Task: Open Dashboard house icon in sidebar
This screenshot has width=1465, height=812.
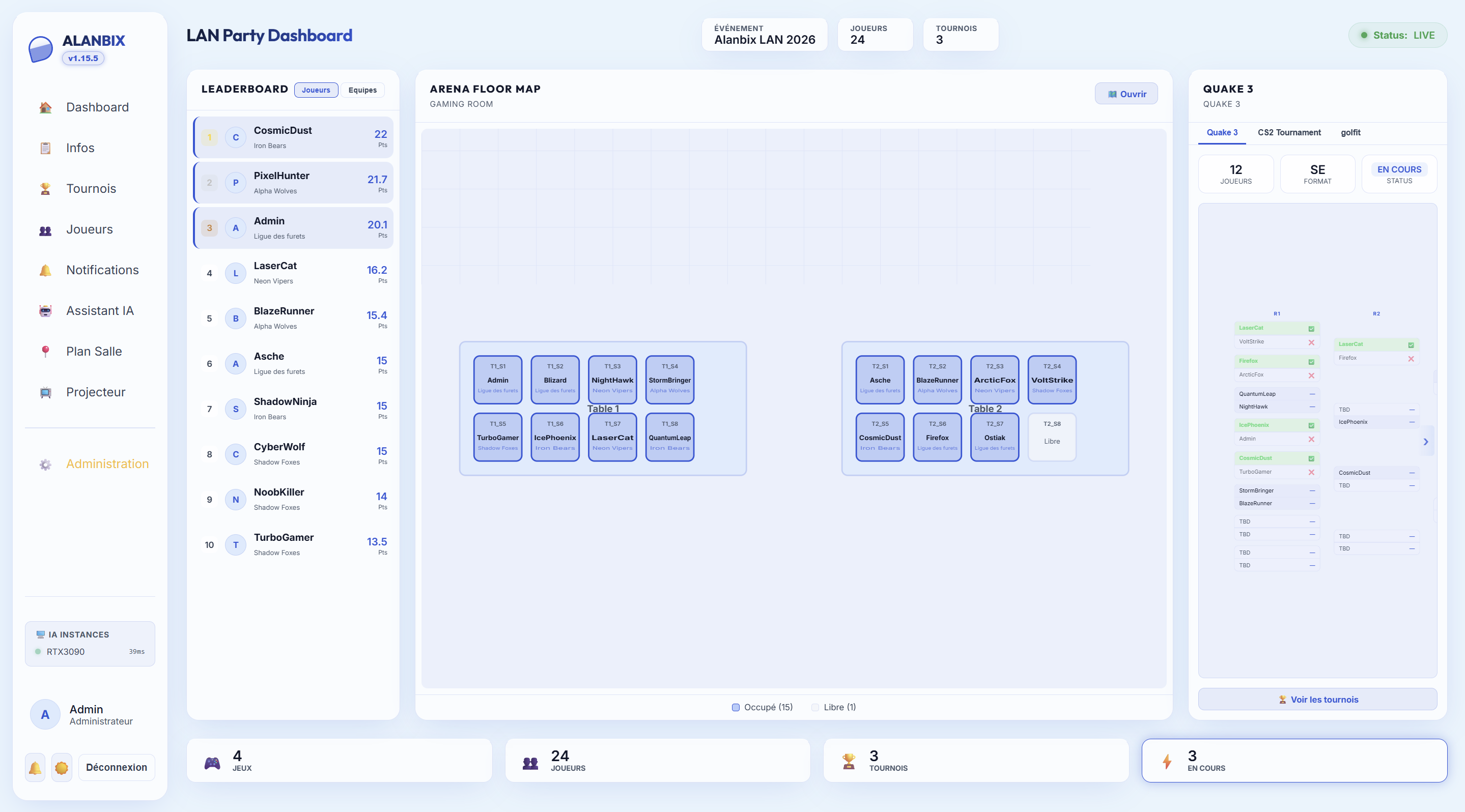Action: (45, 107)
